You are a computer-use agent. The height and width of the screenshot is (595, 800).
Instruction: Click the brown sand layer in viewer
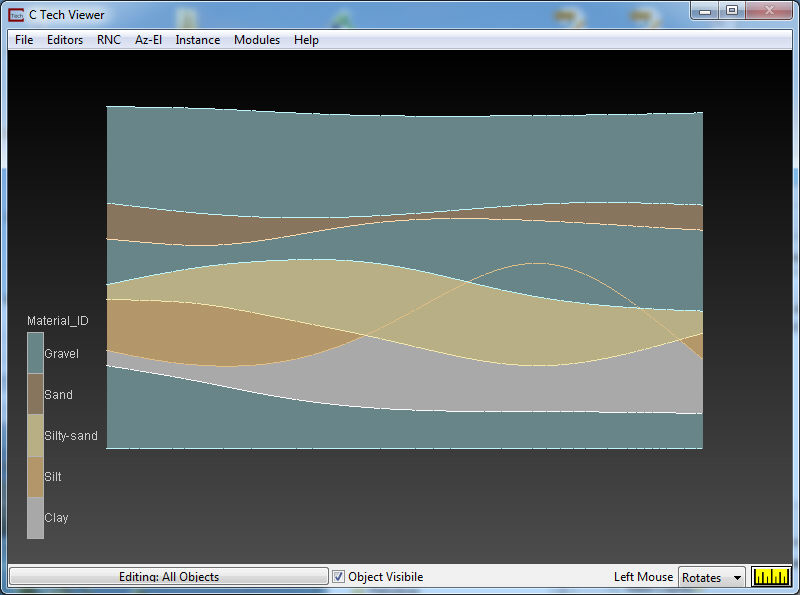[x=168, y=227]
